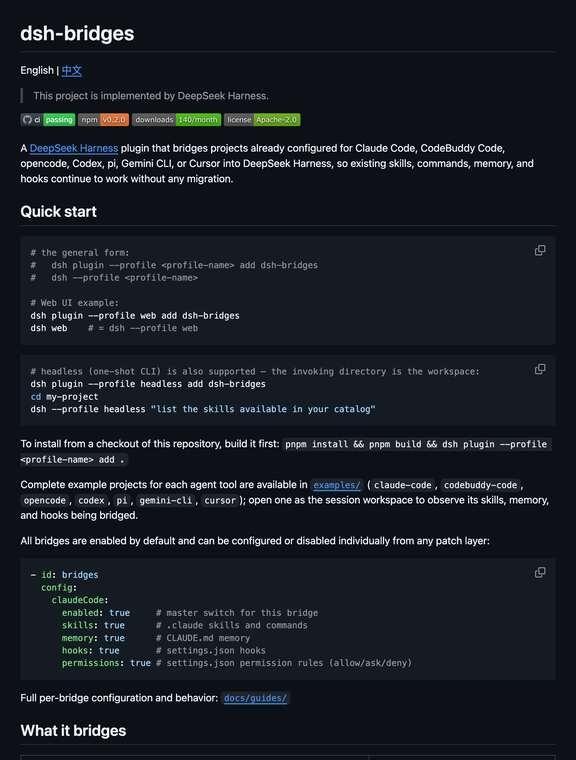The height and width of the screenshot is (760, 576).
Task: Copy the Quick start code block
Action: (540, 250)
